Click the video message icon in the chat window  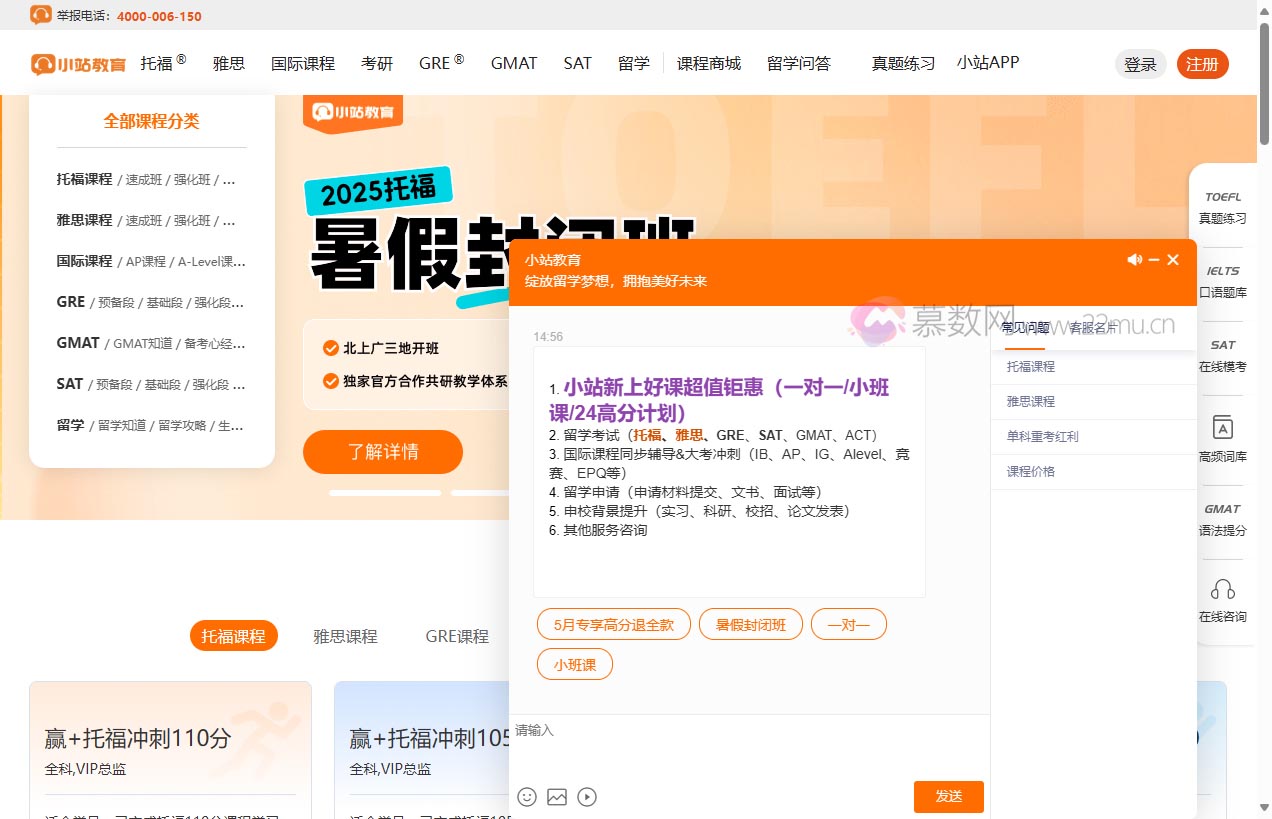(587, 796)
